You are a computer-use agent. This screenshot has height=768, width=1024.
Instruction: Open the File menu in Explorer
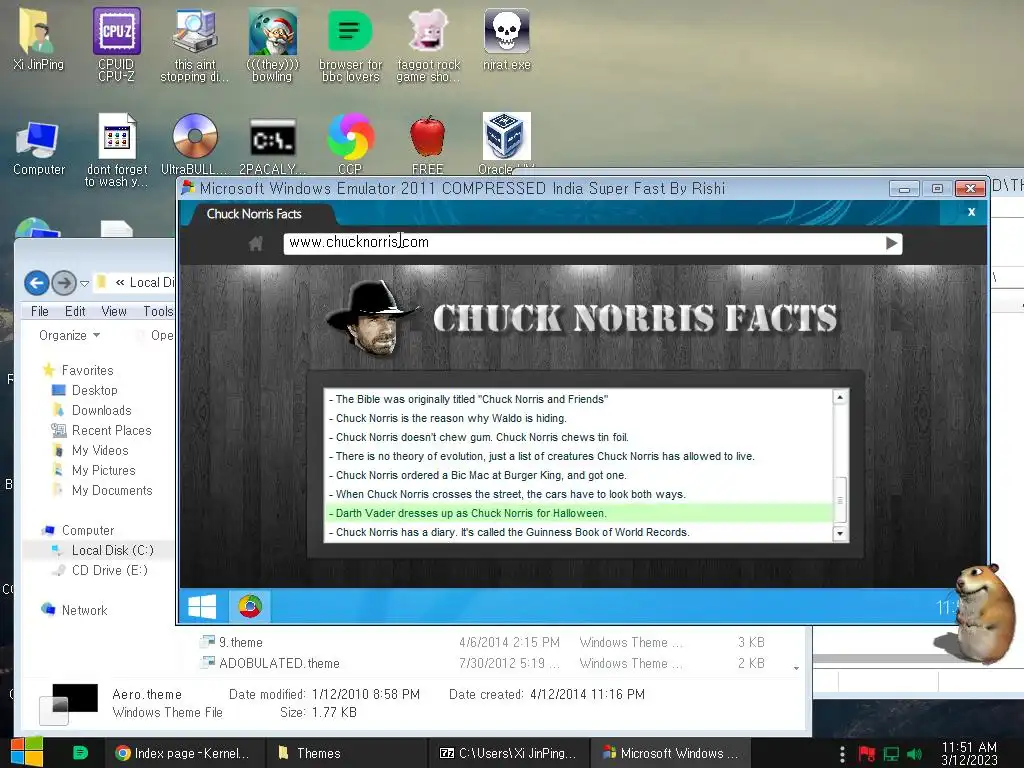click(40, 312)
